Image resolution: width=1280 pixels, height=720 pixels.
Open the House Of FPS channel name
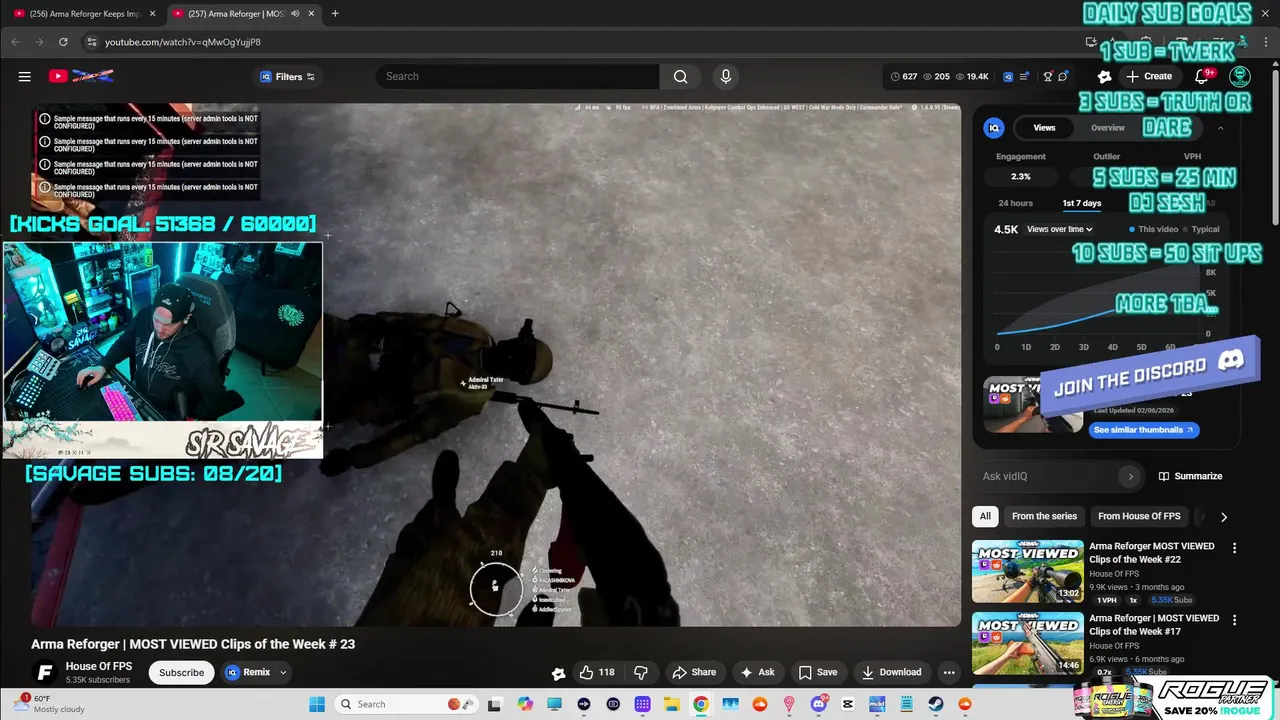pyautogui.click(x=99, y=666)
